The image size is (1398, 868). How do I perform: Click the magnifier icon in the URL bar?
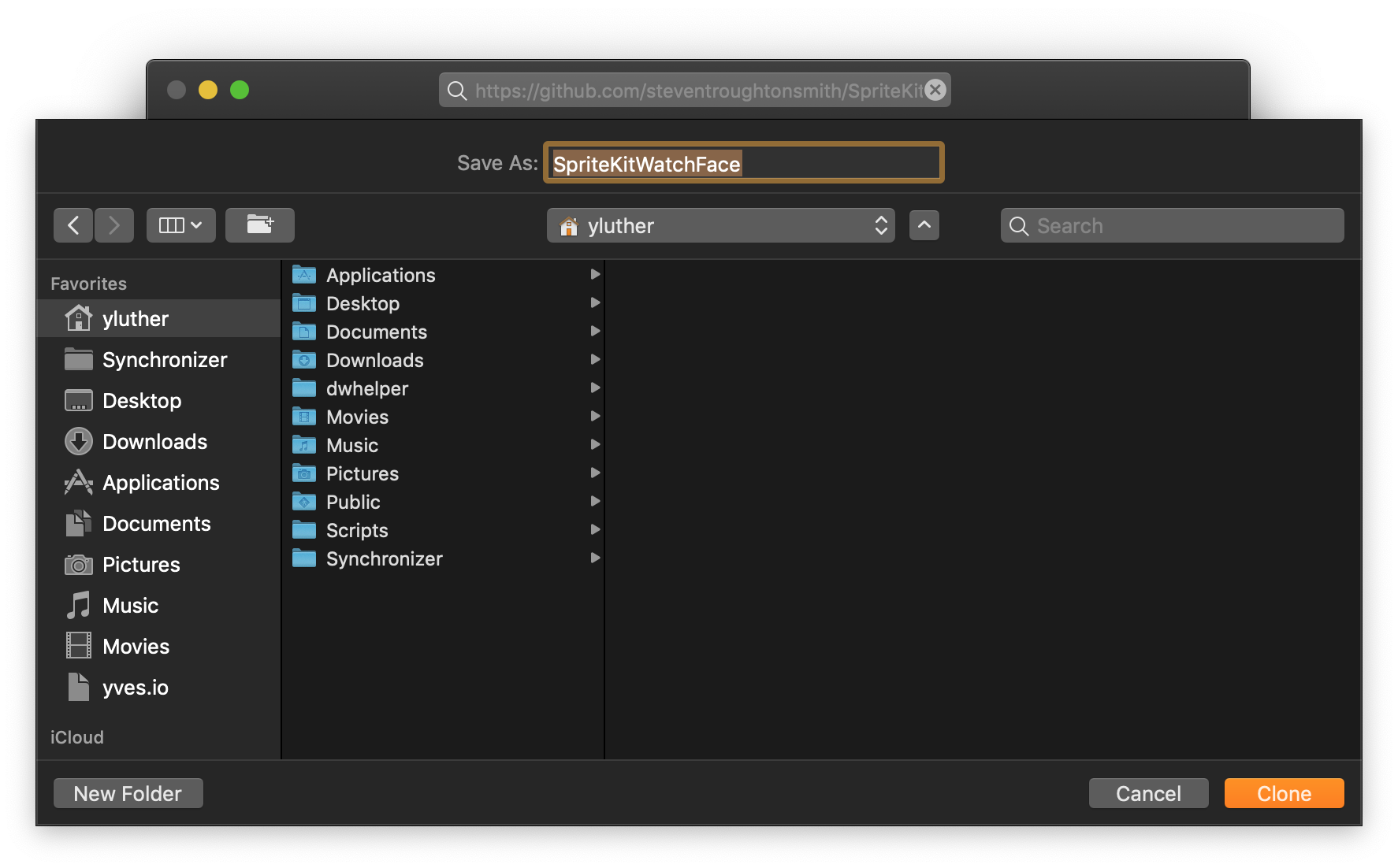coord(457,91)
